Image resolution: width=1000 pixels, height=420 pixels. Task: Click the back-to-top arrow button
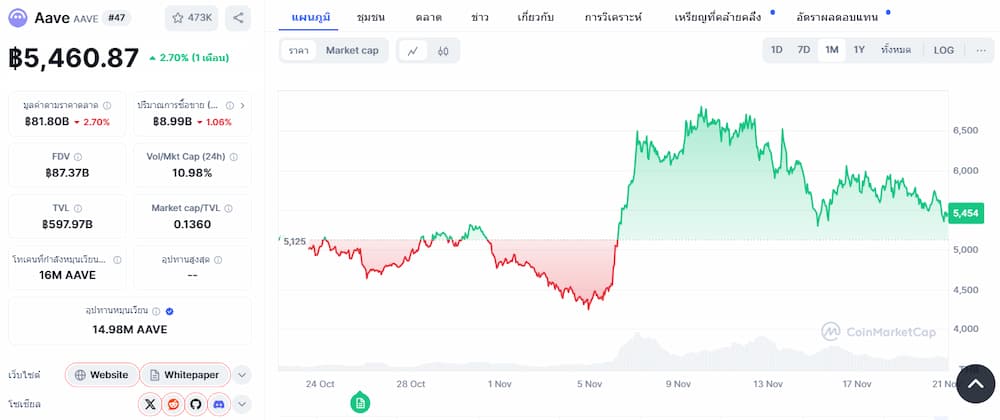(x=976, y=384)
